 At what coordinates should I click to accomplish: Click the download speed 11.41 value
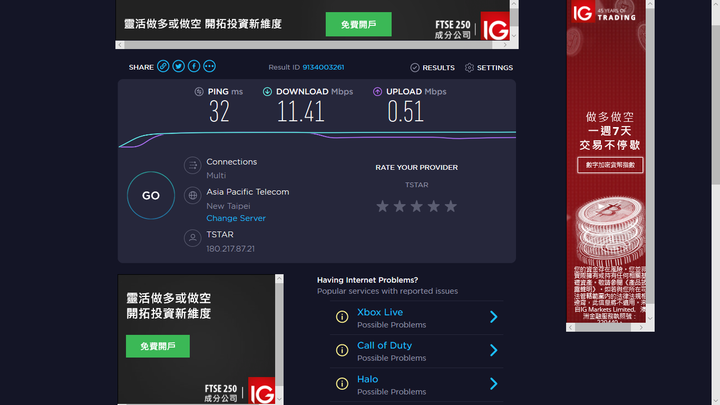coord(301,112)
